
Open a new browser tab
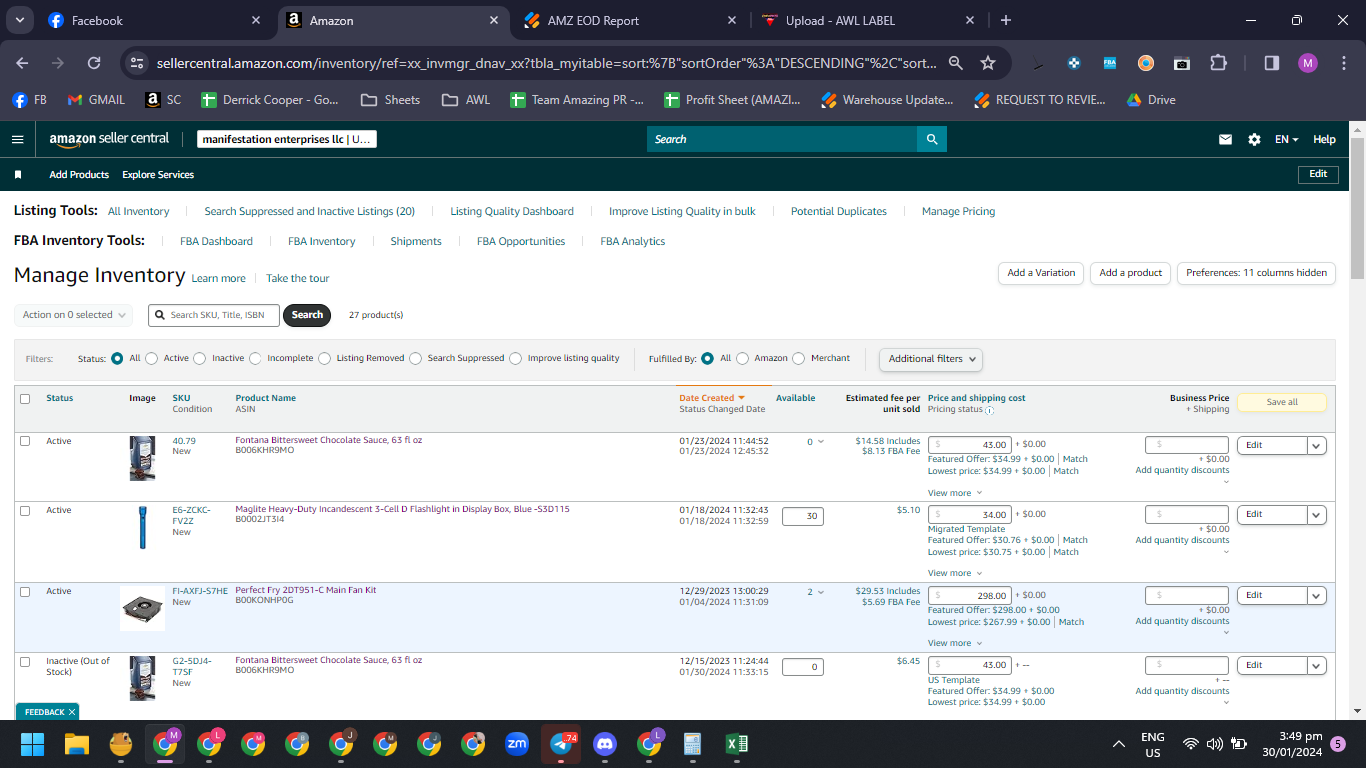[x=1006, y=20]
